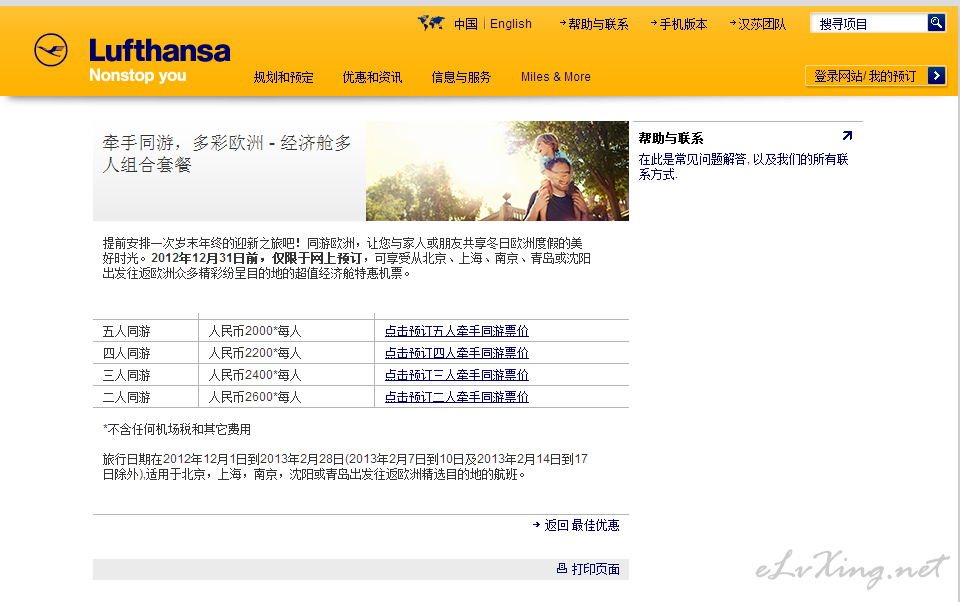Image resolution: width=960 pixels, height=602 pixels.
Task: Click the 搜寻项目 search field
Action: tap(869, 23)
